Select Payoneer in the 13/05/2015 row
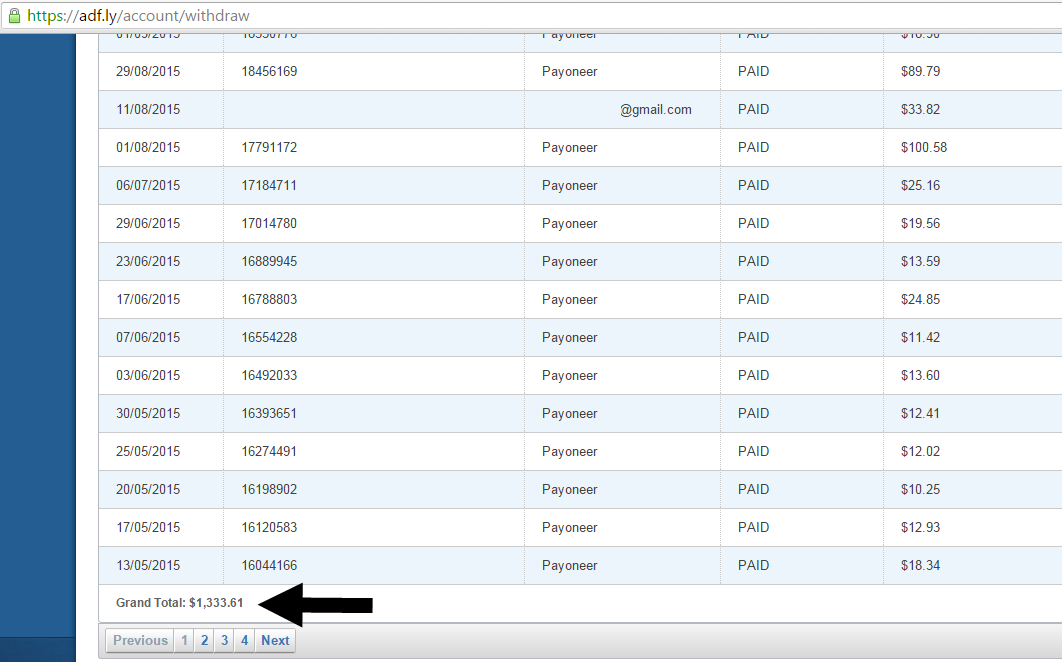Screen dimensions: 1062x662 point(569,565)
